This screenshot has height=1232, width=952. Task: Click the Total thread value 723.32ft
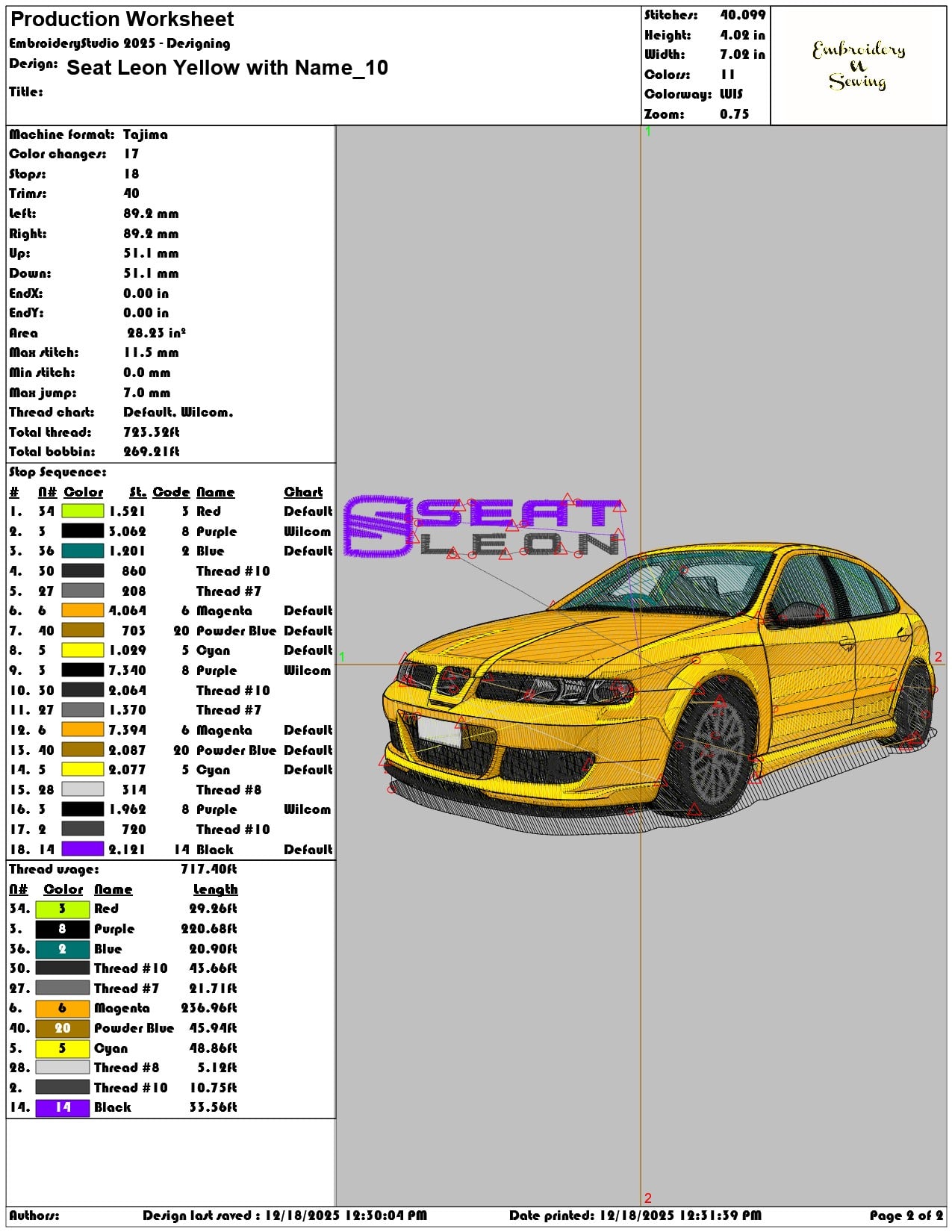[x=152, y=432]
